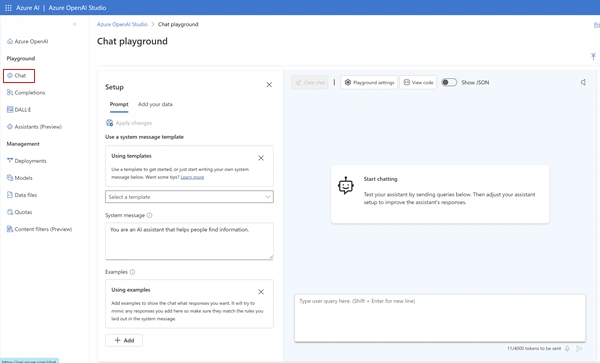This screenshot has height=363, width=600.
Task: Click the Azure AI title in header
Action: [28, 8]
